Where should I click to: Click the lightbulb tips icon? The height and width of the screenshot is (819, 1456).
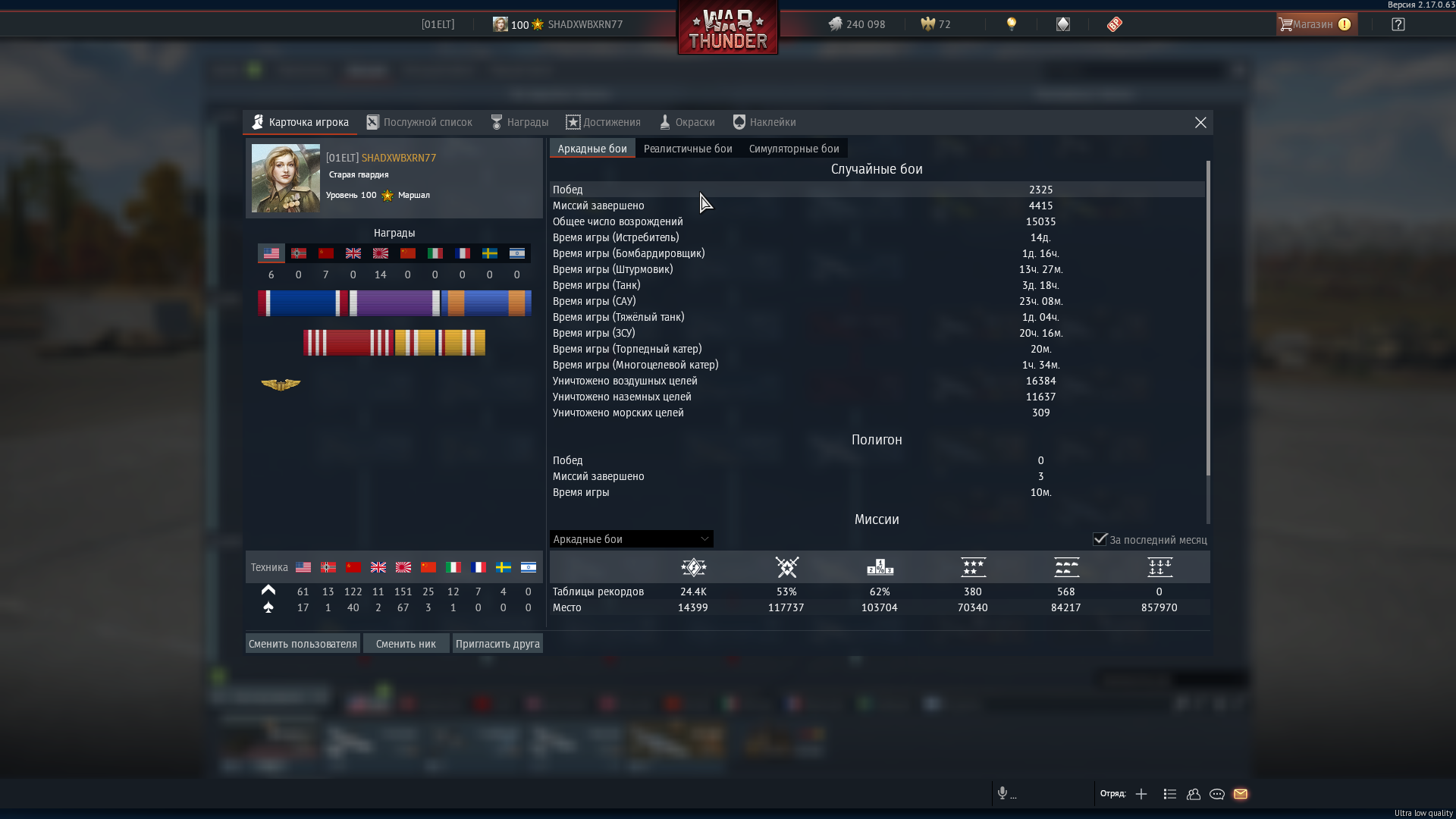point(1011,24)
